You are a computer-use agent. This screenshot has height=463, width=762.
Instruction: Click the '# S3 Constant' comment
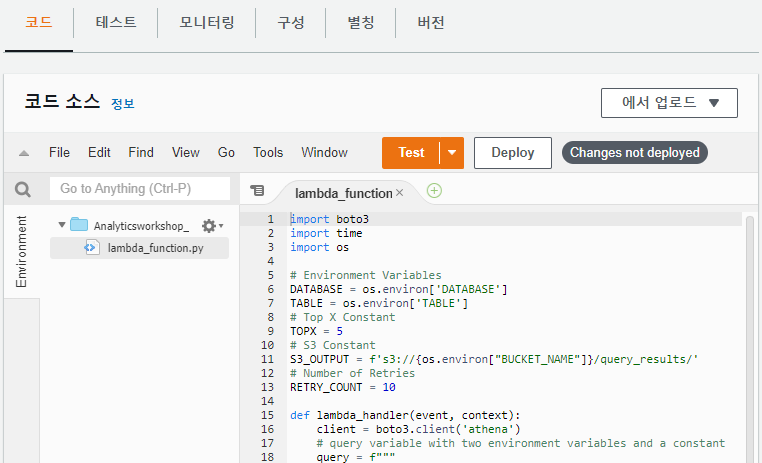tap(333, 345)
